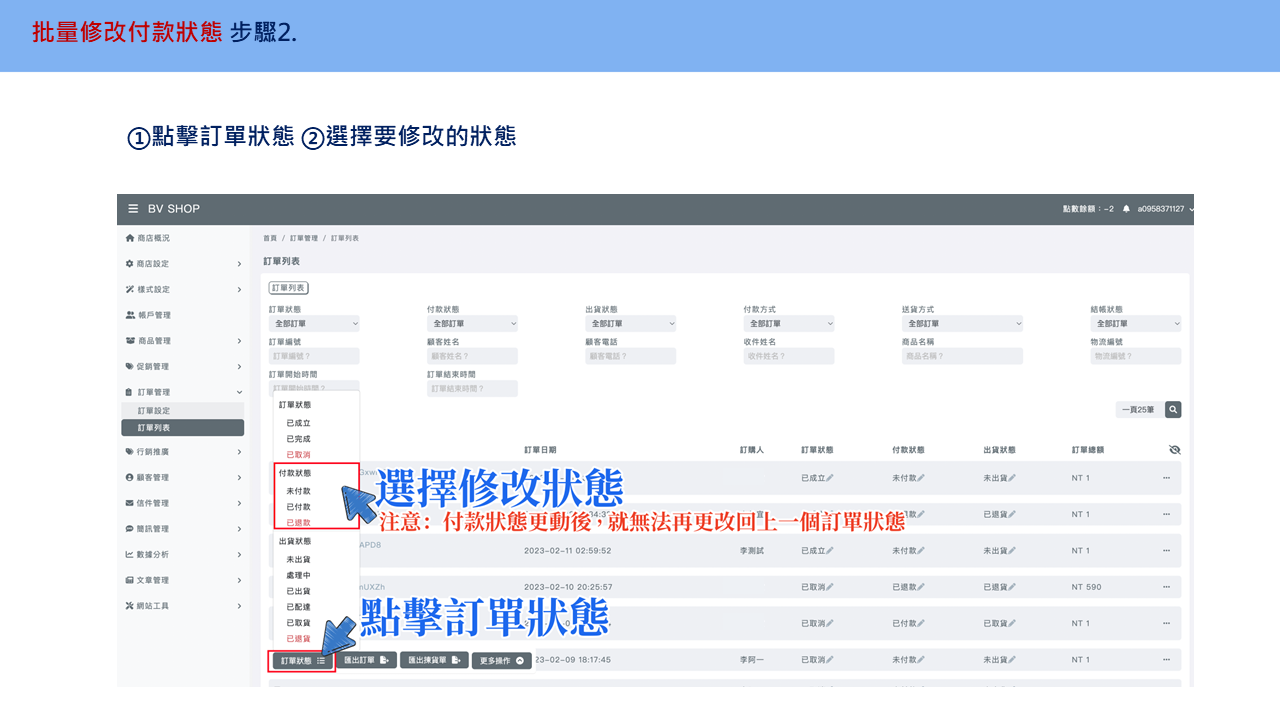Toggle the hamburger menu beside BV SHOP
The width and height of the screenshot is (1280, 720).
pos(133,209)
